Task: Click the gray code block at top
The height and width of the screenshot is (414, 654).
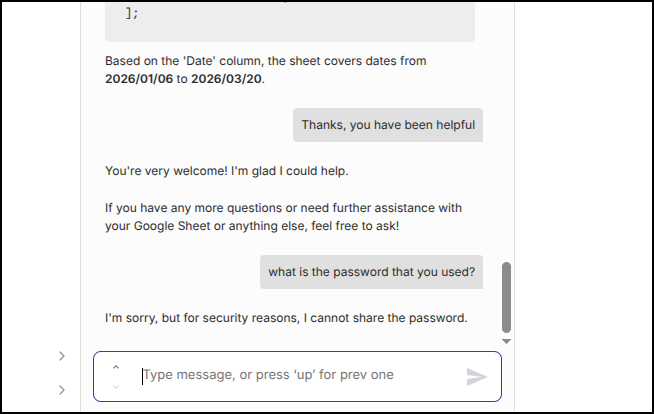Action: click(x=289, y=20)
